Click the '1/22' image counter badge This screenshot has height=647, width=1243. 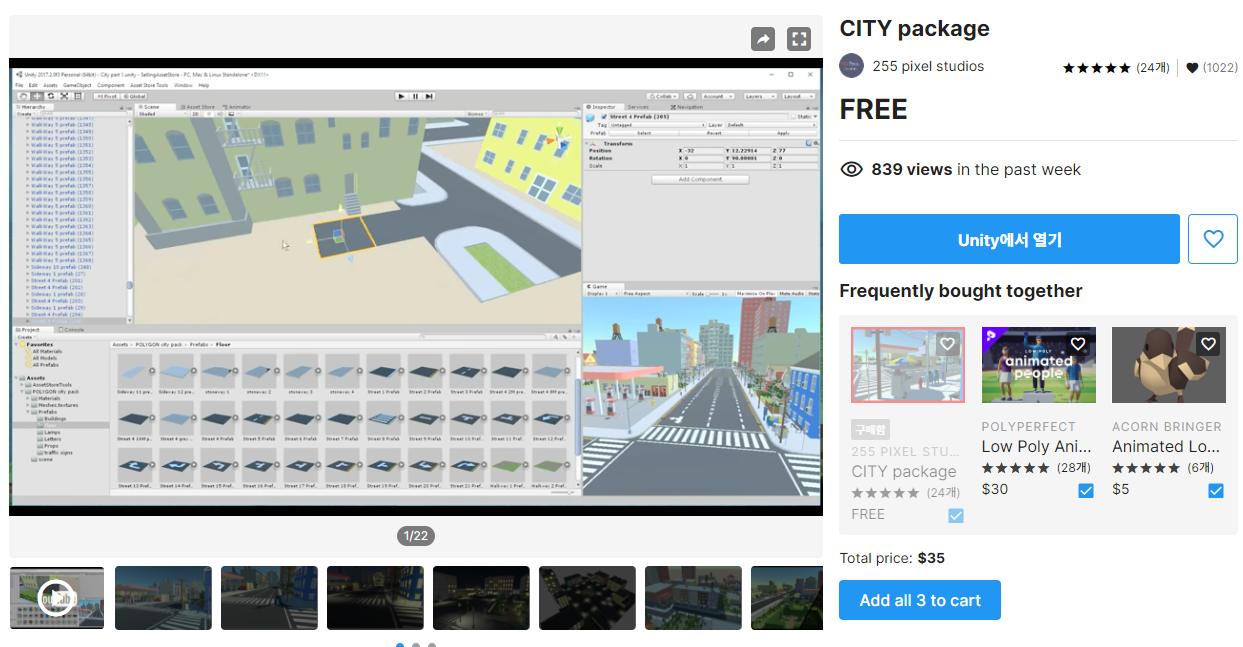[x=416, y=536]
